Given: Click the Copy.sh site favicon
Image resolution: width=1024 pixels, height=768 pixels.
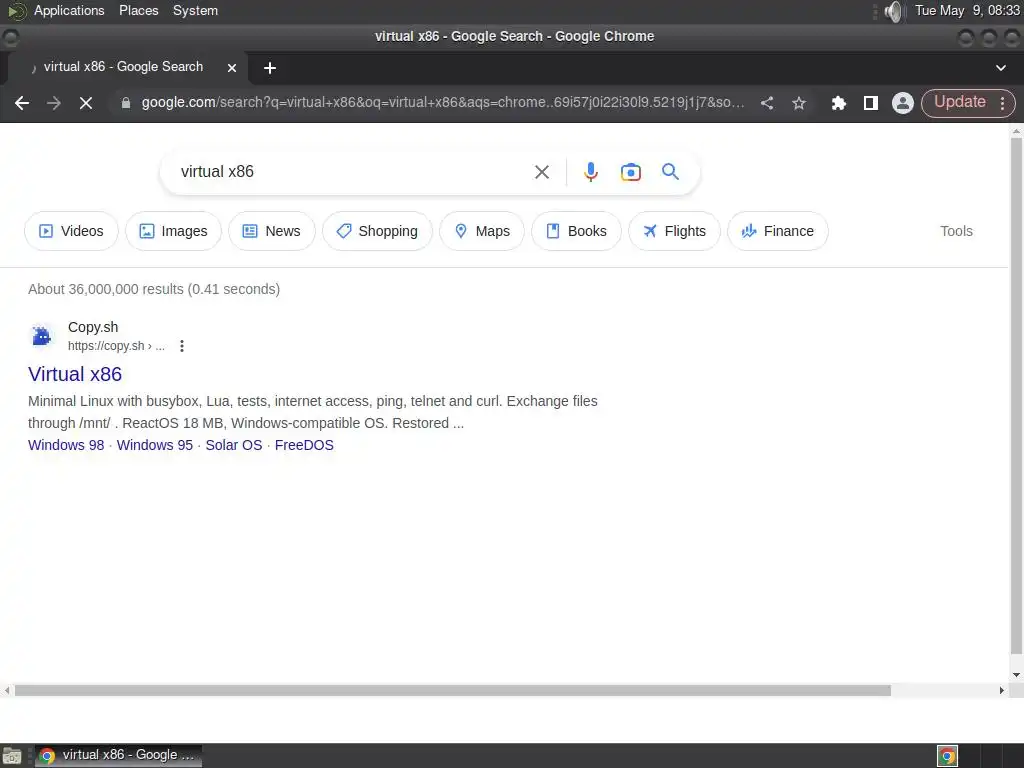Looking at the screenshot, I should tap(42, 336).
